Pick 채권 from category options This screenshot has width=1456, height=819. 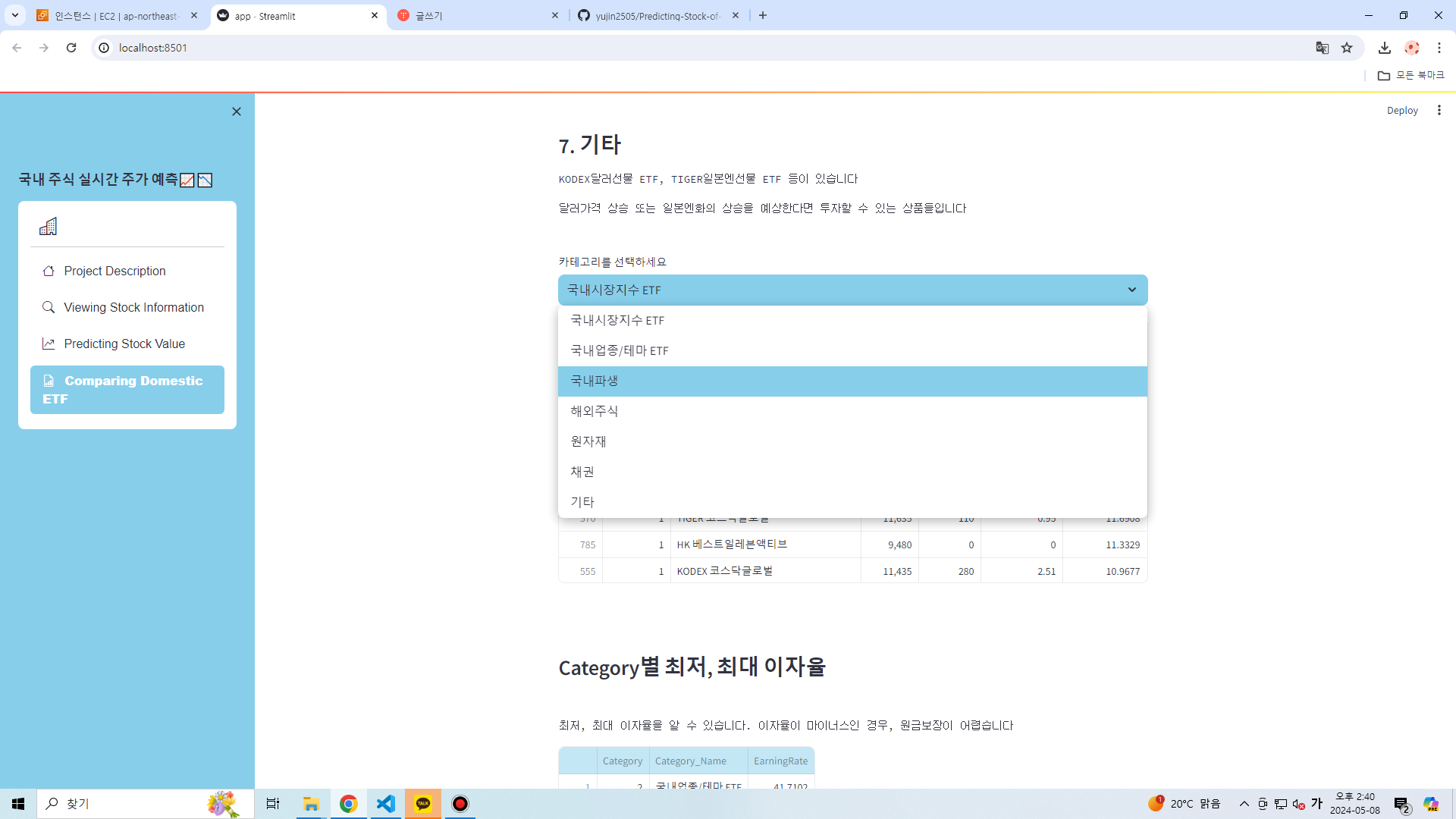point(582,472)
